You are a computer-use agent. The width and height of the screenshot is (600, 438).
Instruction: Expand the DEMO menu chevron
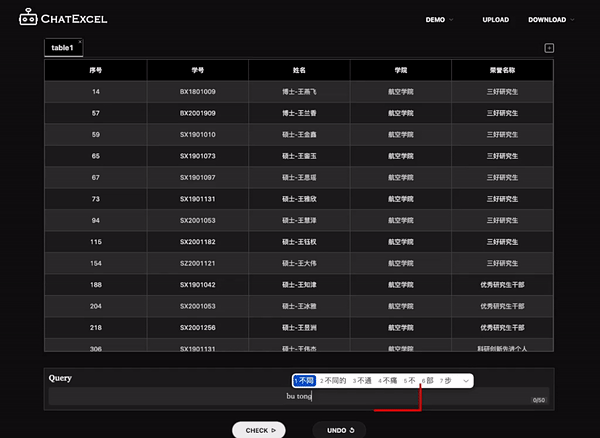tap(451, 20)
